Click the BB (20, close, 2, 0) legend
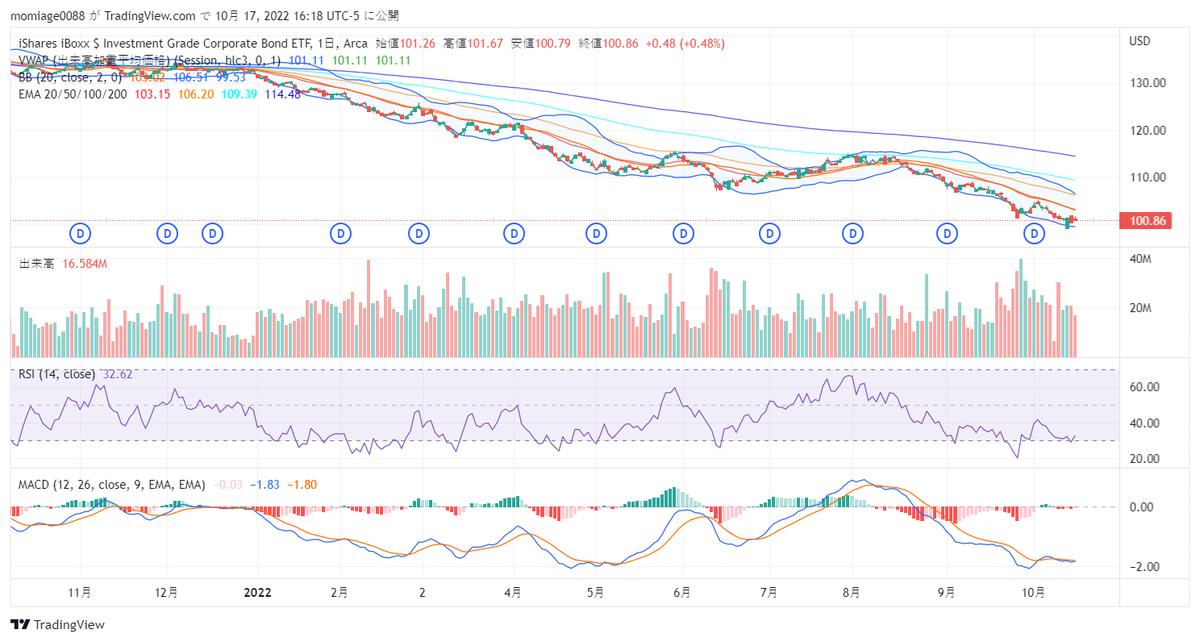The height and width of the screenshot is (642, 1200). click(x=71, y=76)
